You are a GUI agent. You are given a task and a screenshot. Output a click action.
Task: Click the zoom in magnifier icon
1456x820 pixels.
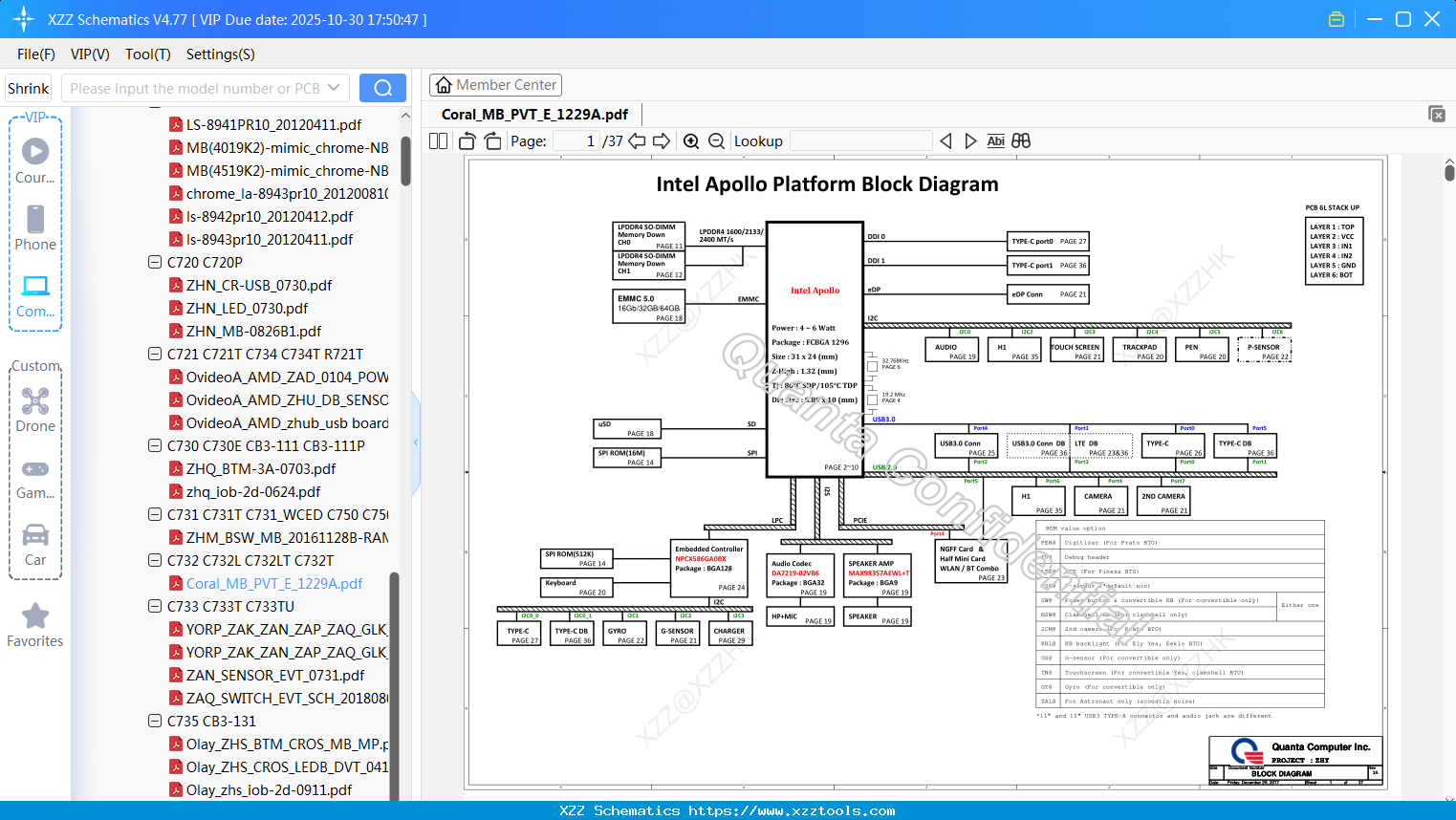691,141
